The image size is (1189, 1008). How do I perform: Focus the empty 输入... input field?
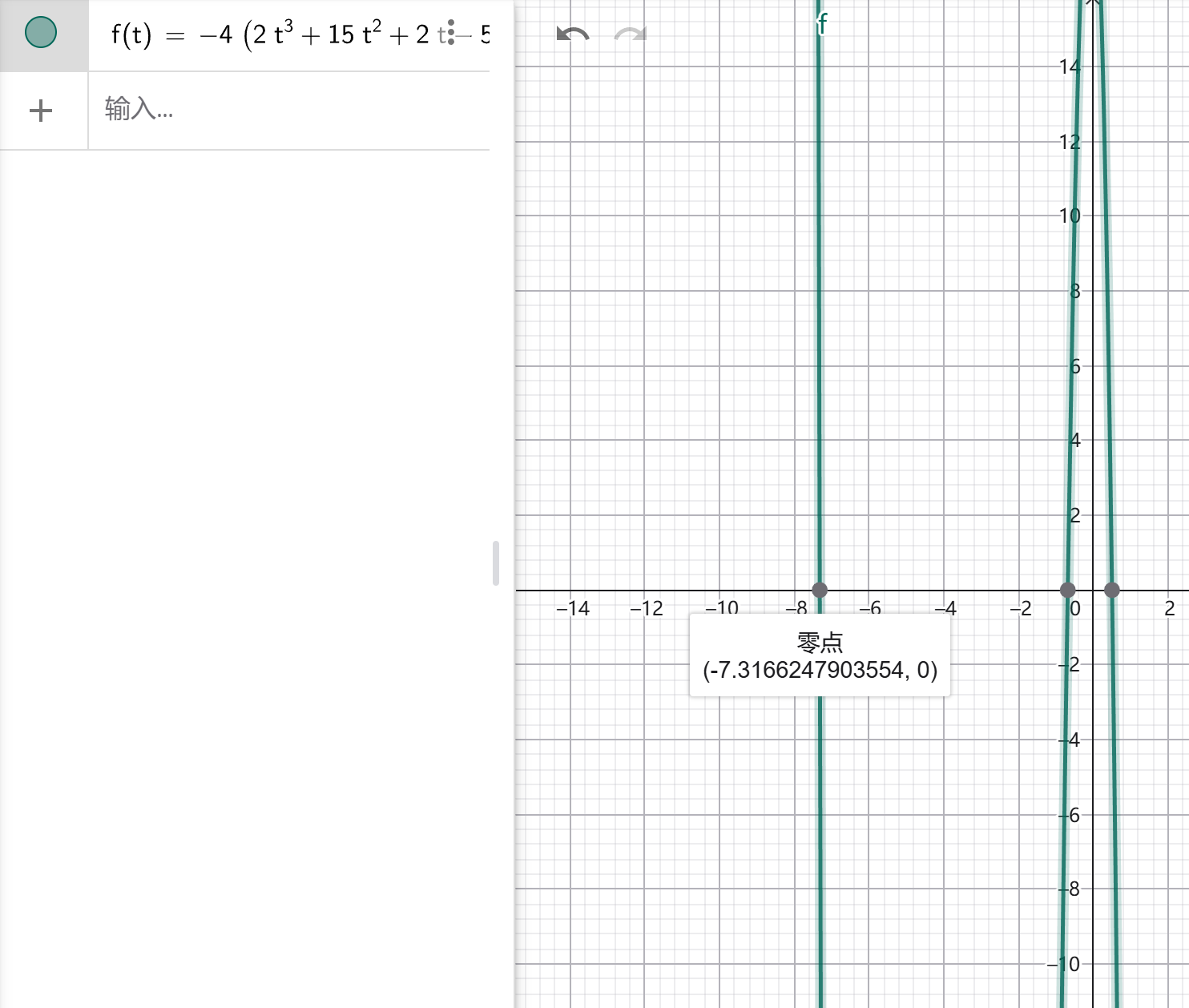(288, 110)
